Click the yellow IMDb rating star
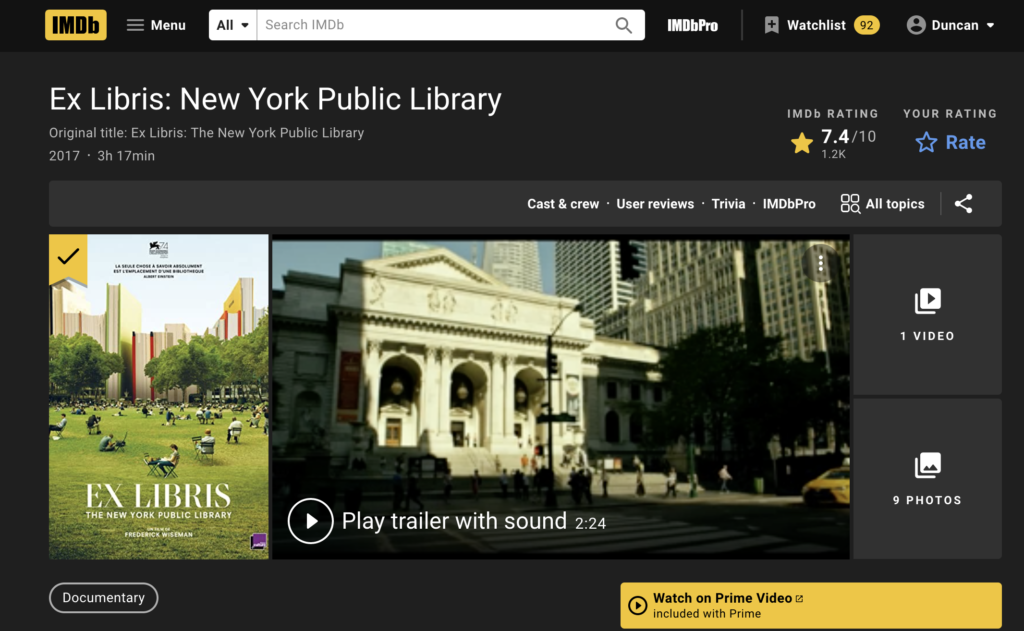Image resolution: width=1024 pixels, height=631 pixels. point(802,144)
